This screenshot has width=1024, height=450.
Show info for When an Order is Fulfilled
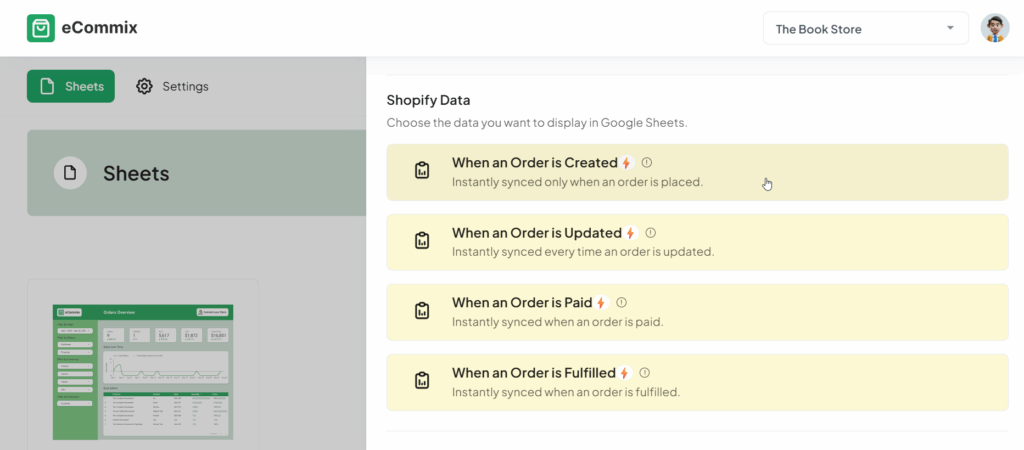pyautogui.click(x=645, y=373)
